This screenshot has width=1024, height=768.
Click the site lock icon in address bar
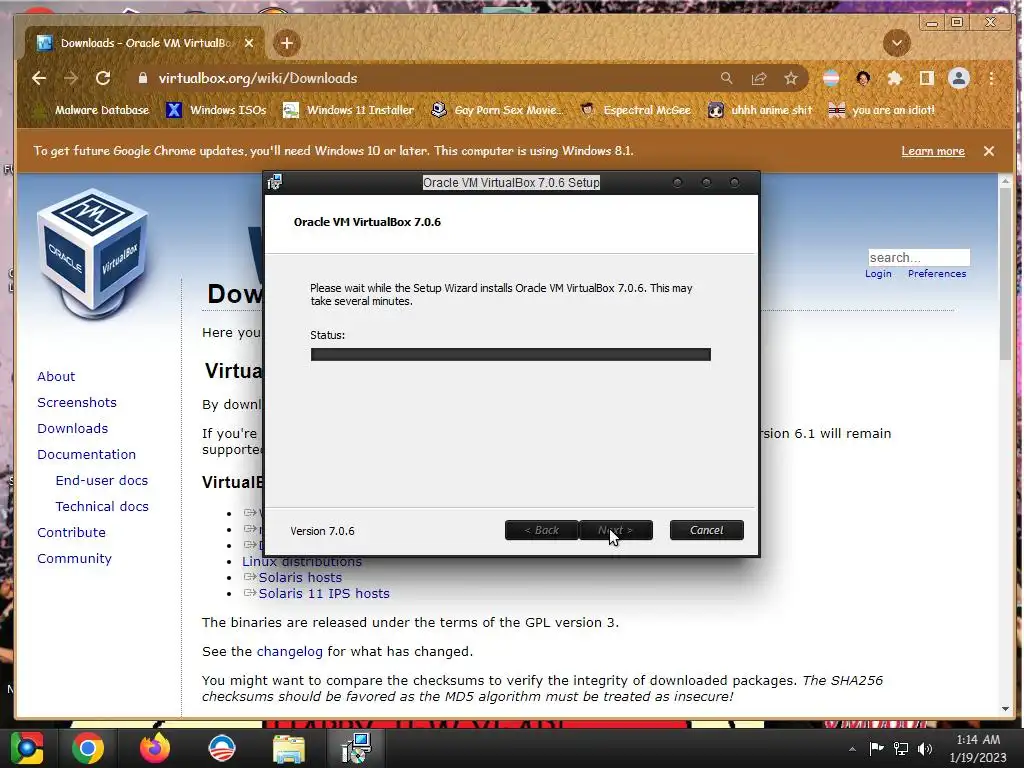[x=143, y=78]
